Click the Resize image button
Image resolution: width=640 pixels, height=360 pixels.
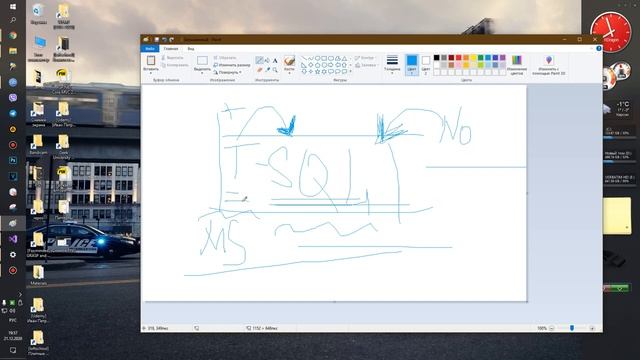click(231, 65)
